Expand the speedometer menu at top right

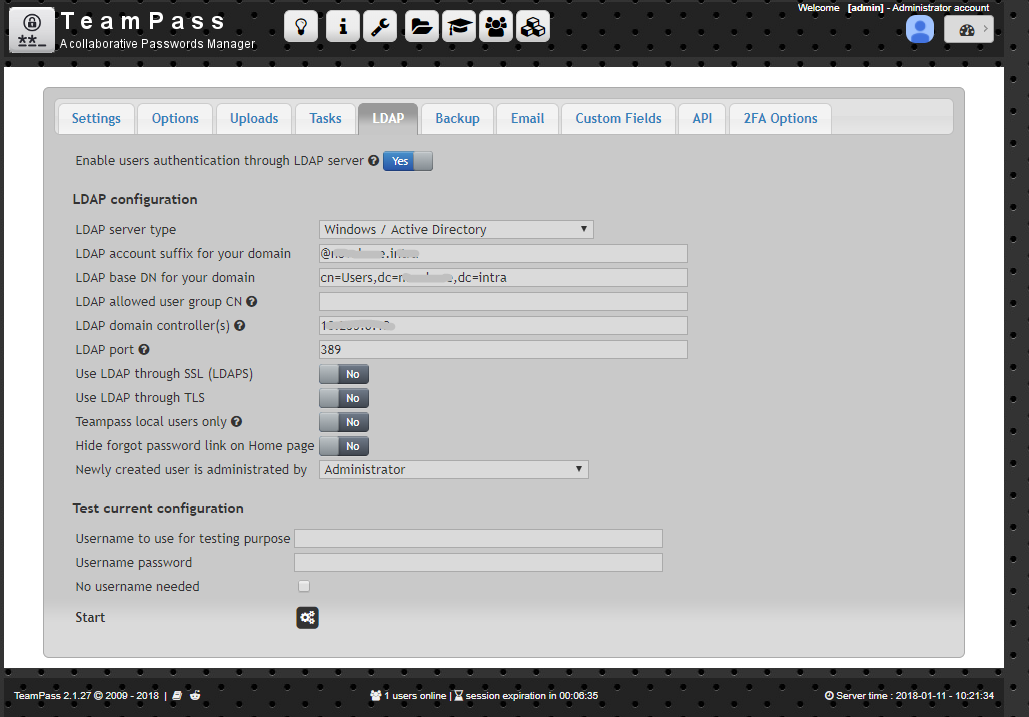click(968, 29)
